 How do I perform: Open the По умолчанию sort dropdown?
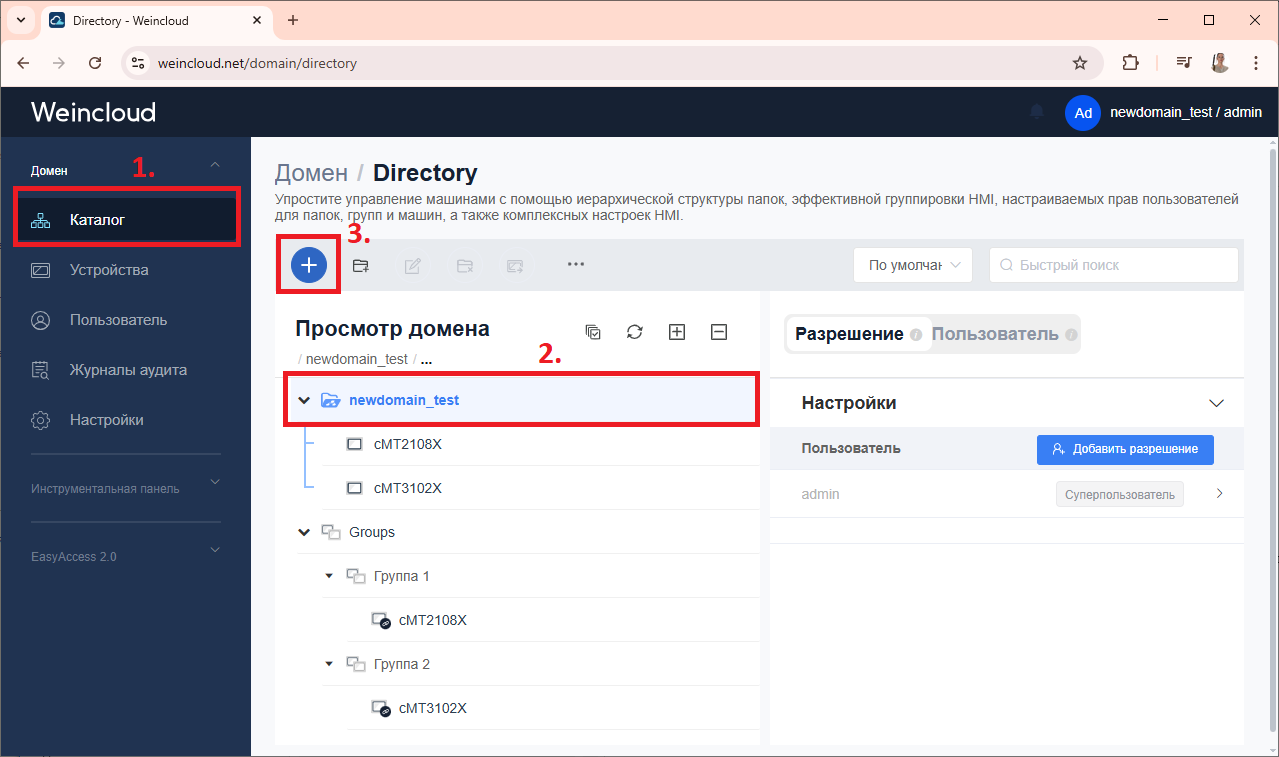click(913, 265)
